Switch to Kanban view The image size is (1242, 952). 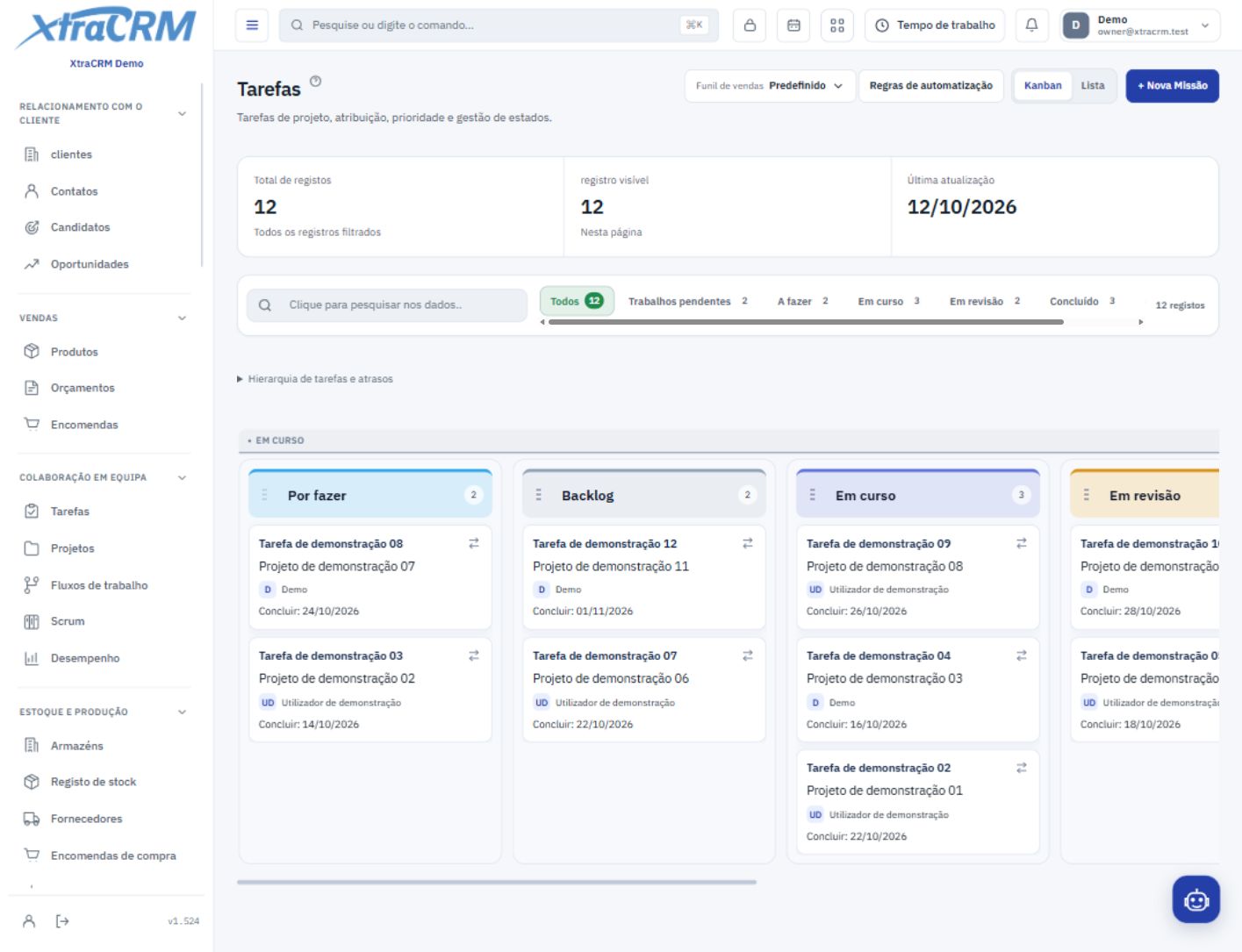[x=1043, y=86]
